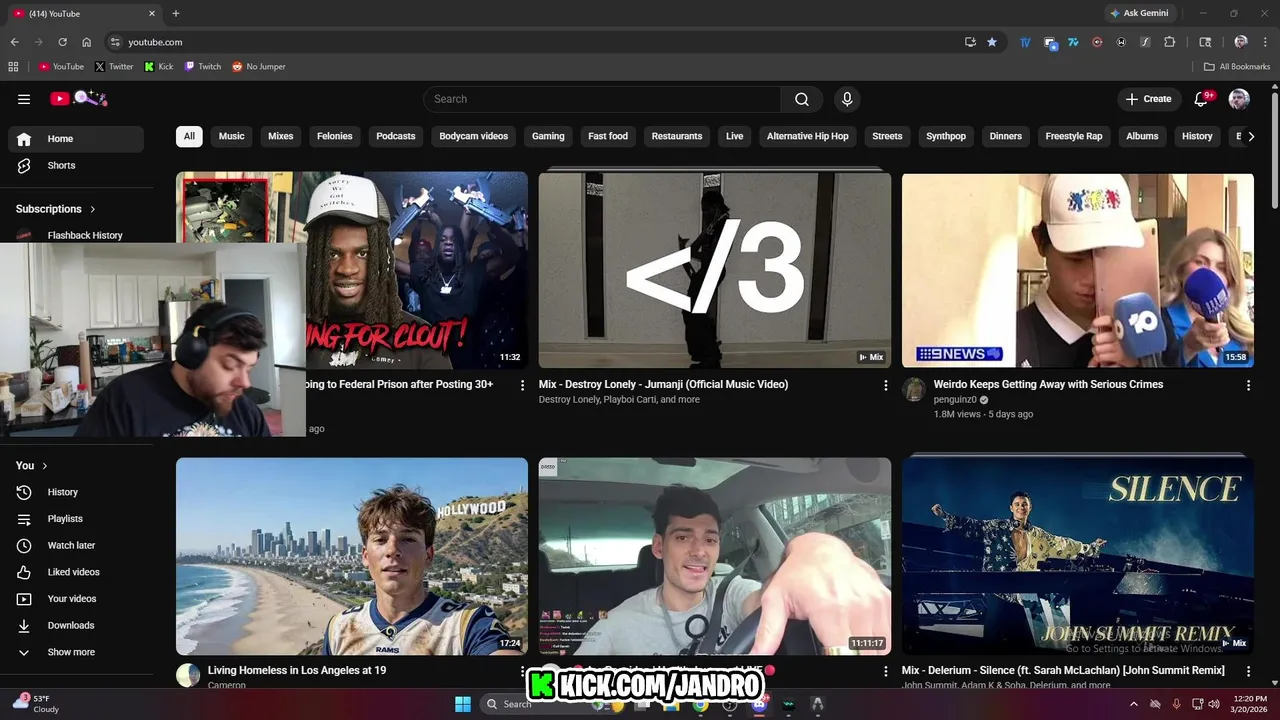Select the Freestyle Rap chip
Screen dimensions: 1280x720
click(1074, 136)
